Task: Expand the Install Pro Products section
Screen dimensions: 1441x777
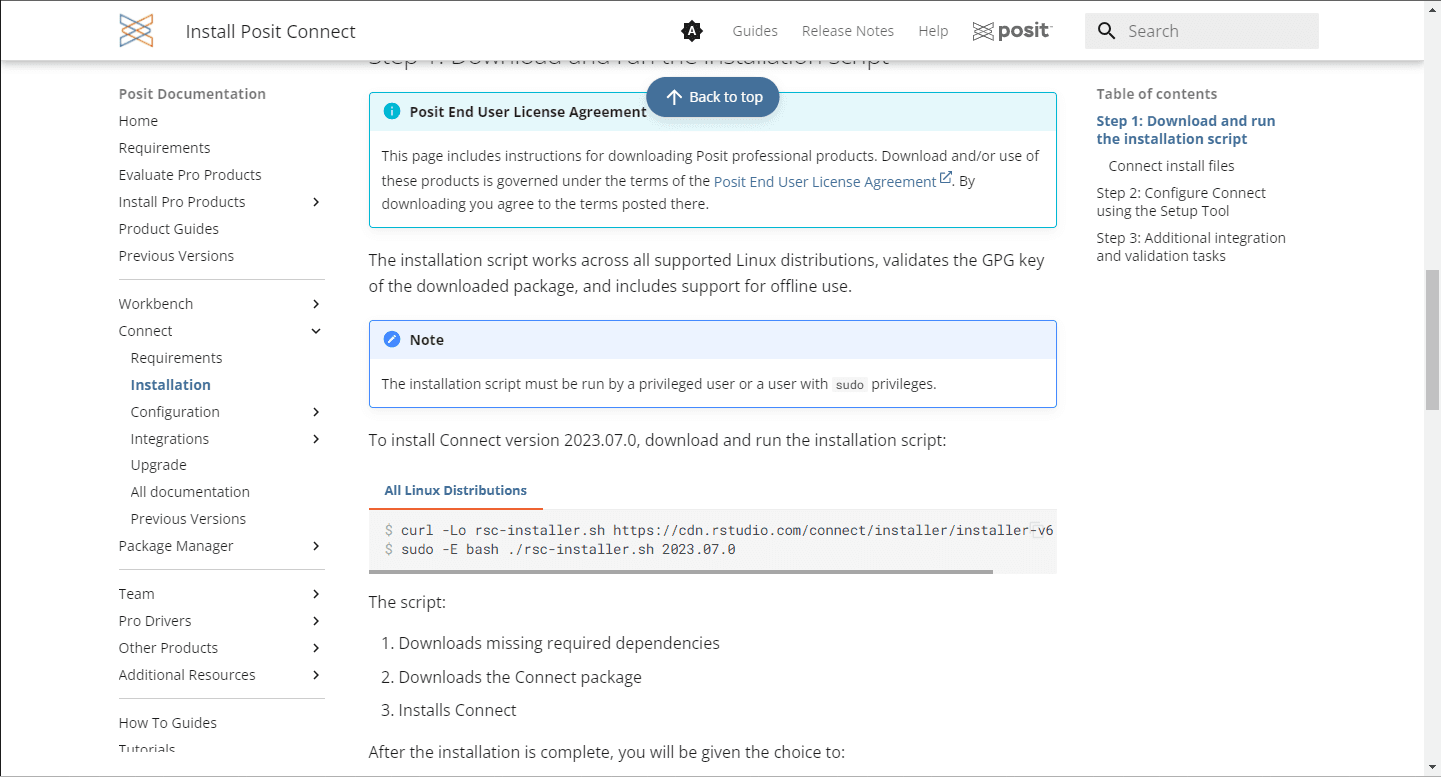Action: coord(316,202)
